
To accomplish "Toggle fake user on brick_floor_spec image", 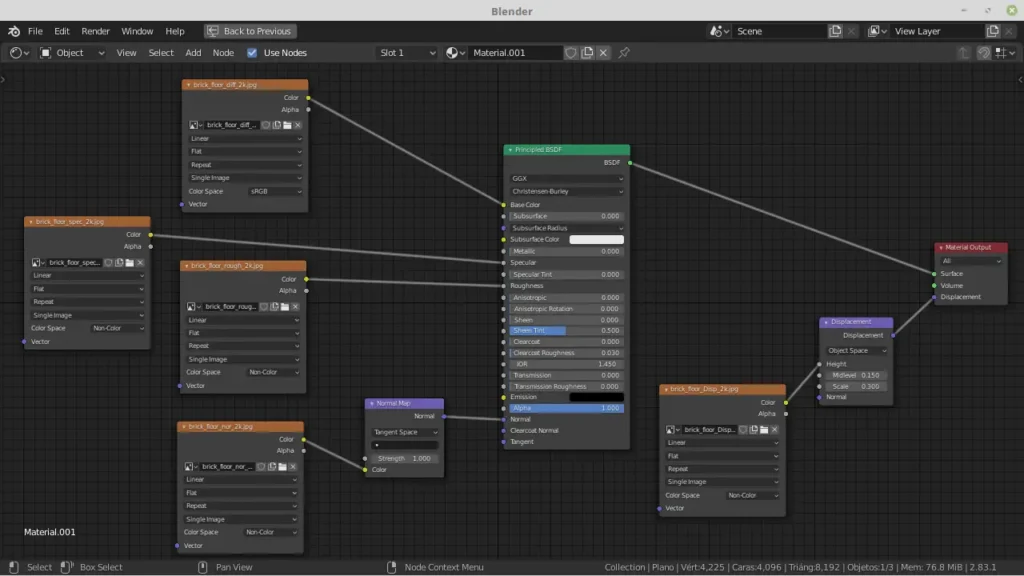I will click(108, 263).
